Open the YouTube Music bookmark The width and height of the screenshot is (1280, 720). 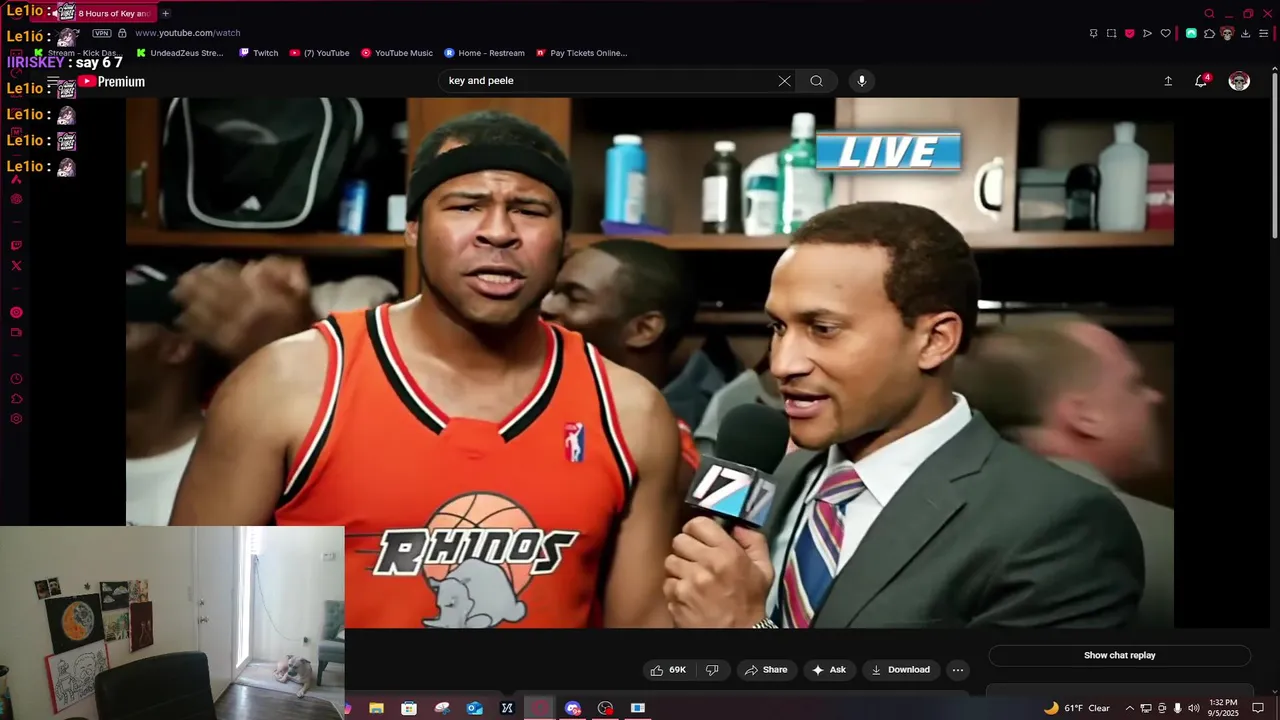pyautogui.click(x=396, y=53)
